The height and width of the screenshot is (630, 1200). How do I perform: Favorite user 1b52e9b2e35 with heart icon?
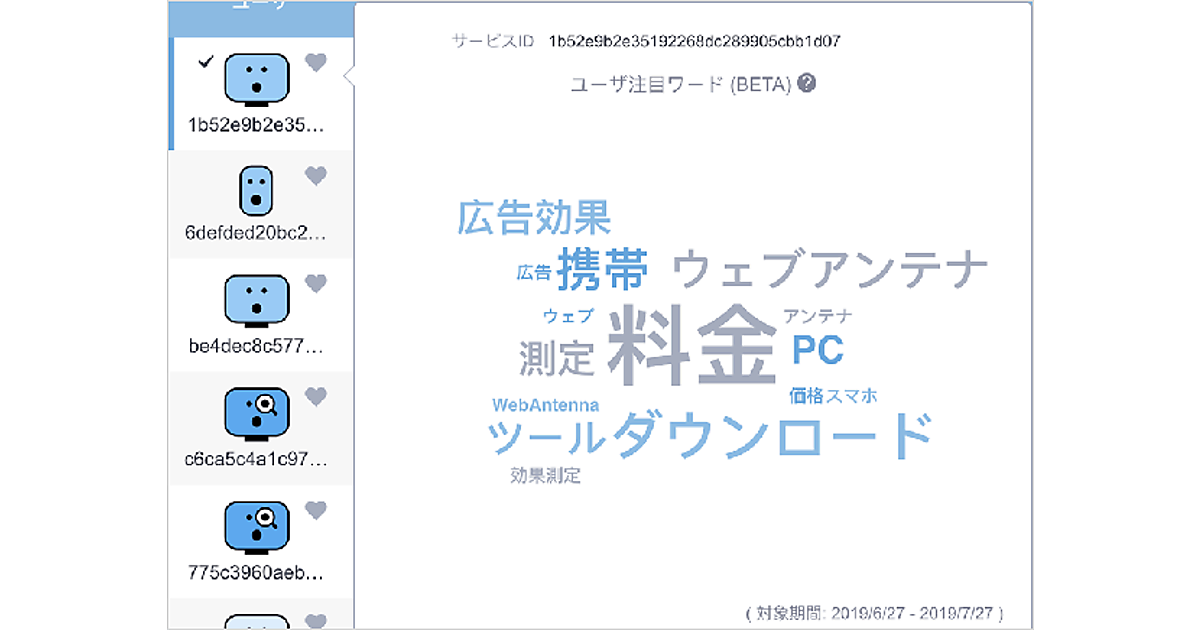(x=316, y=63)
